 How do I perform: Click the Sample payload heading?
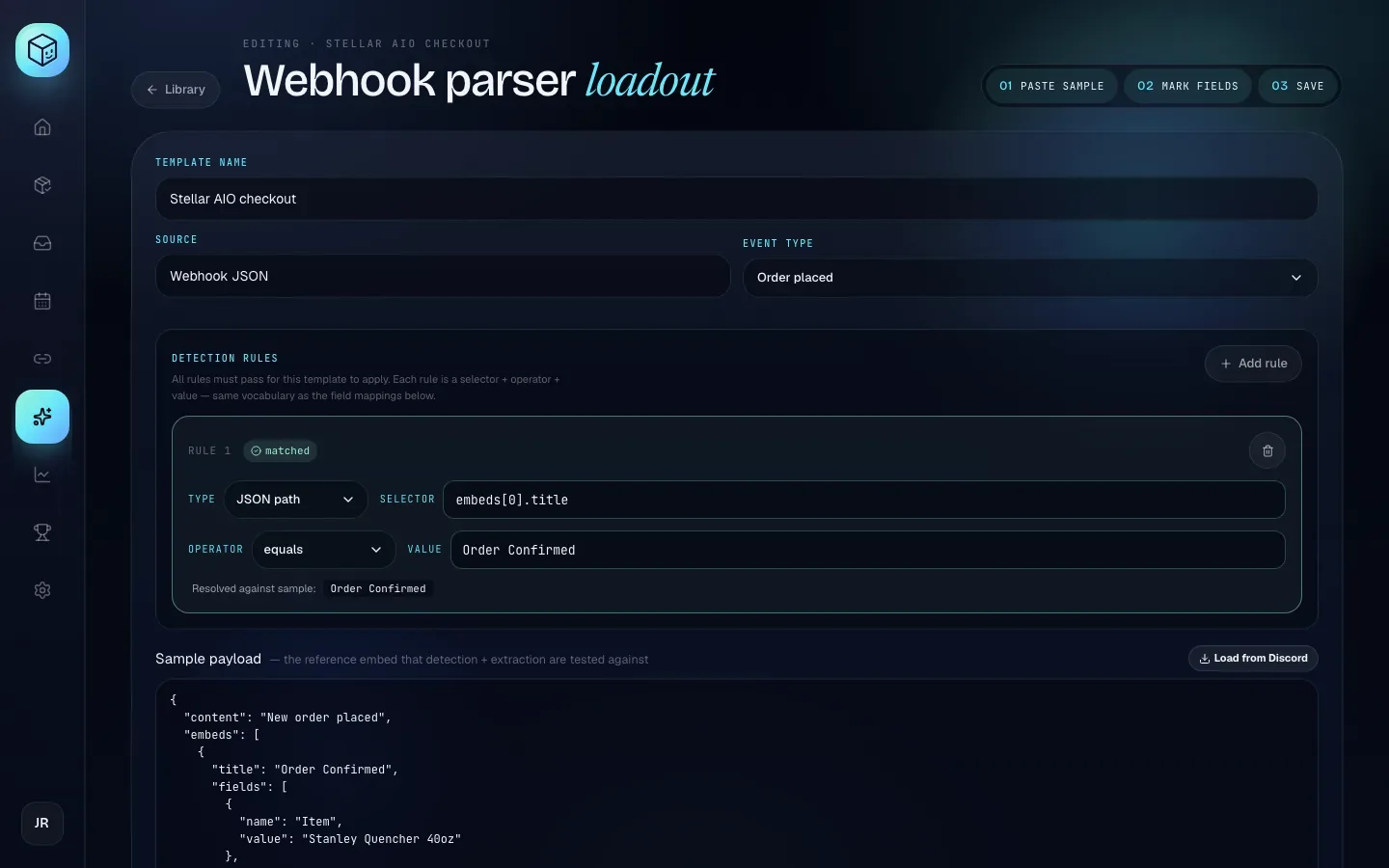coord(208,659)
